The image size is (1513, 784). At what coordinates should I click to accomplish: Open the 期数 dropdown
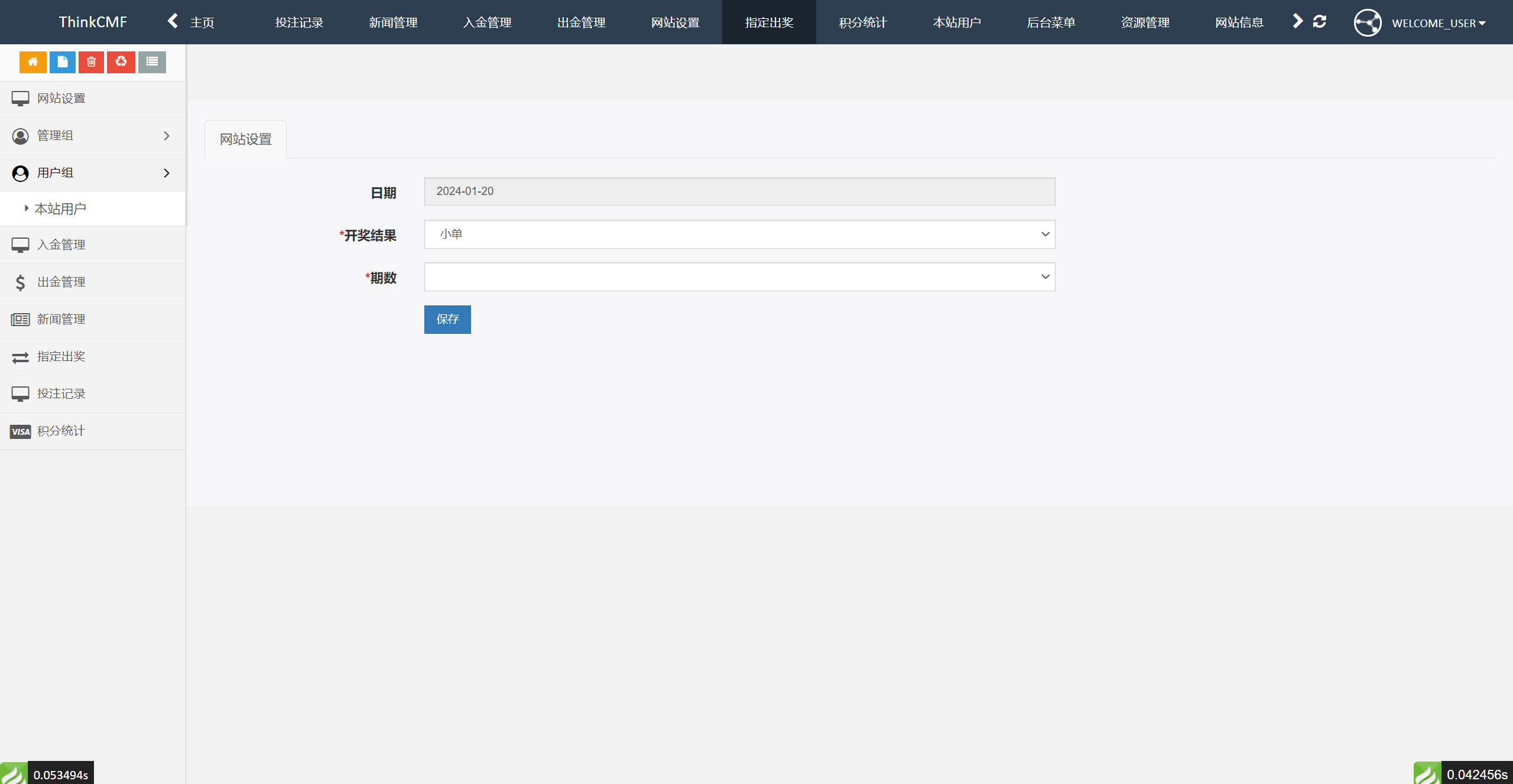tap(739, 277)
